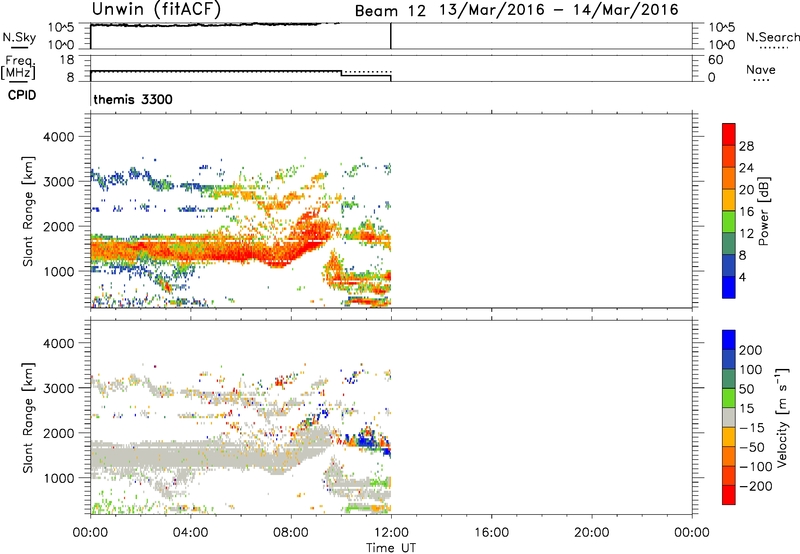Viewport: 800px width, 554px height.
Task: Select the power panel 'Slant Range [km]' label
Action: pos(28,211)
